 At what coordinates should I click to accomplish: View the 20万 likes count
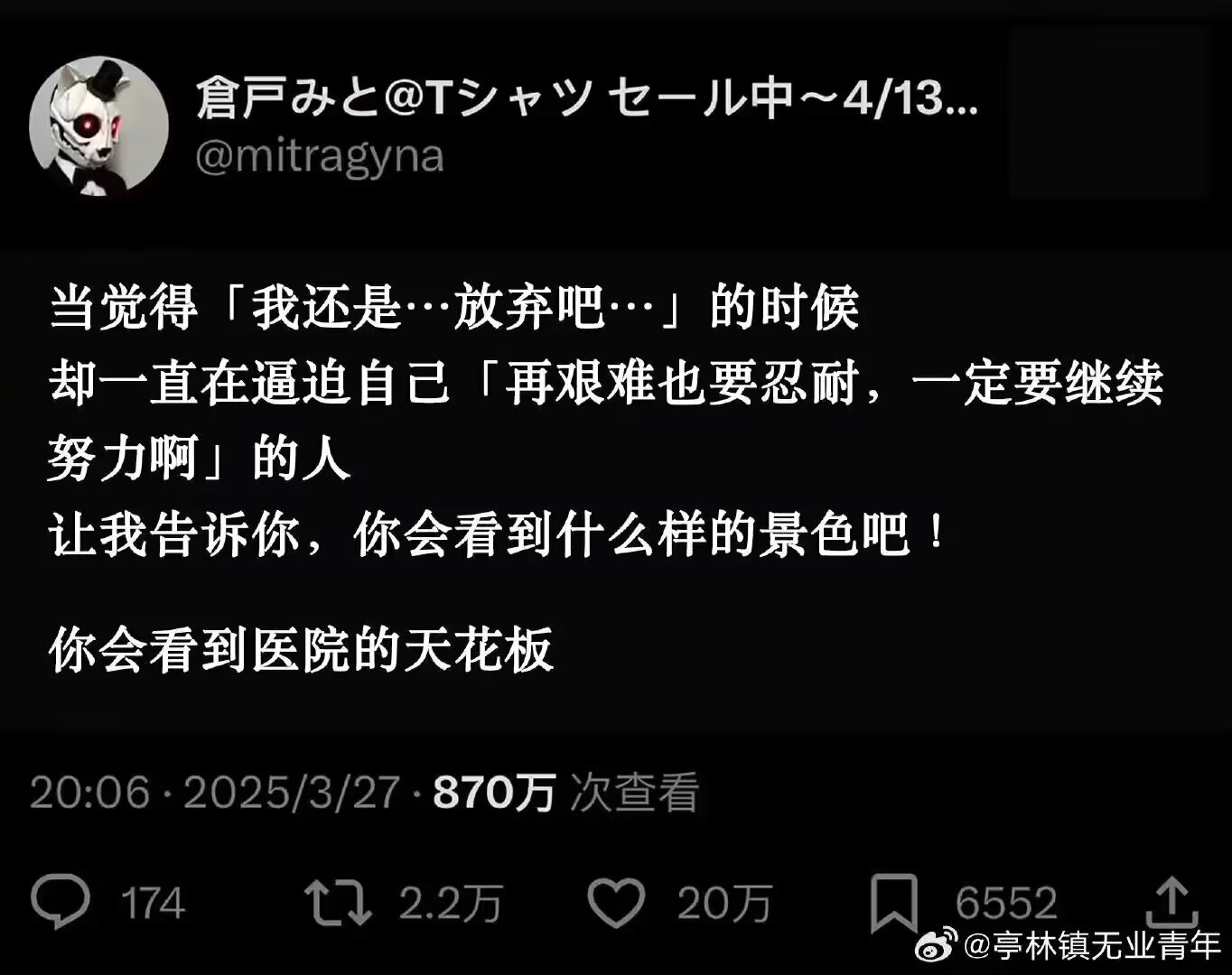click(724, 903)
